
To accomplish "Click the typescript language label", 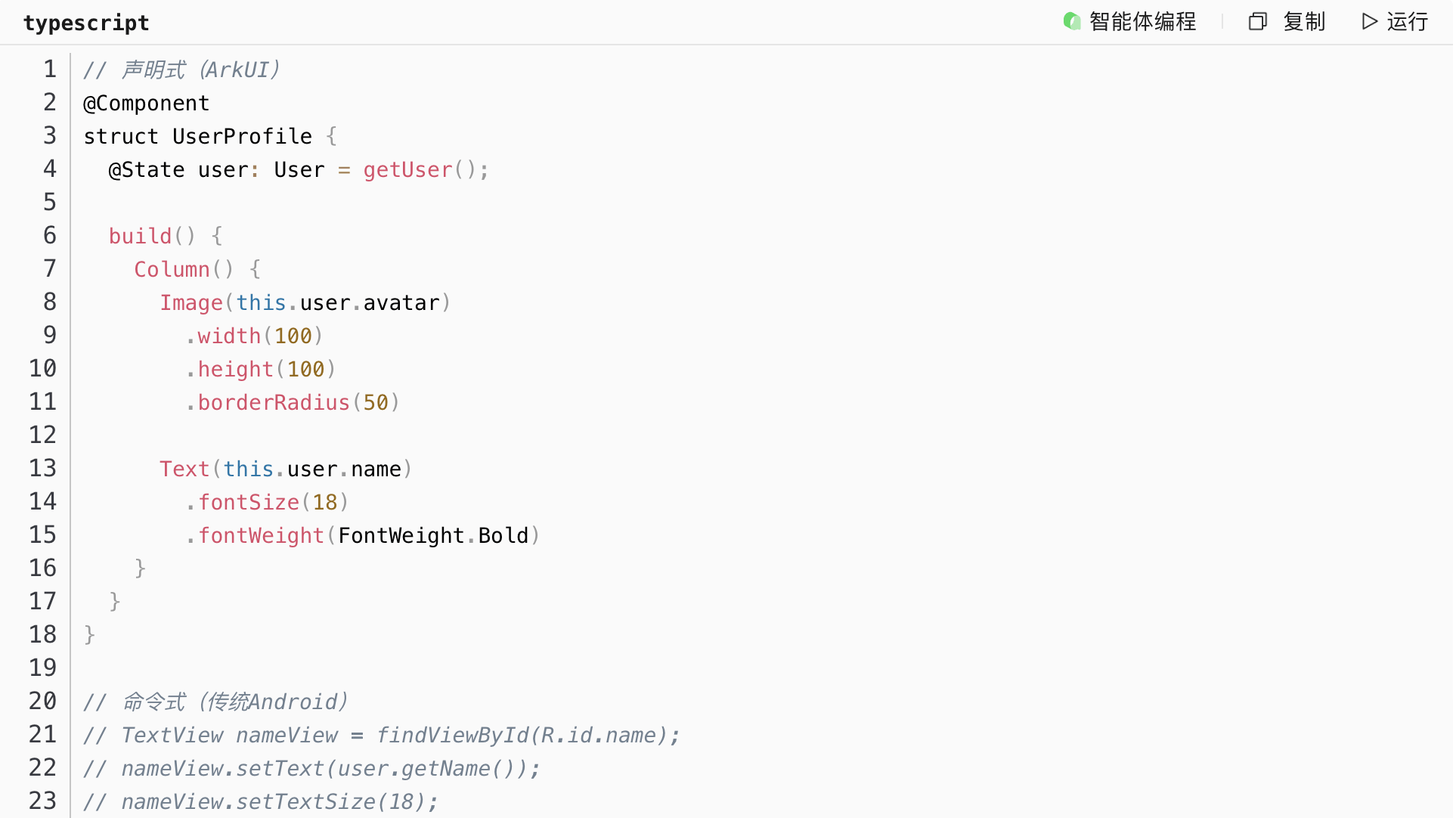I will [x=86, y=23].
